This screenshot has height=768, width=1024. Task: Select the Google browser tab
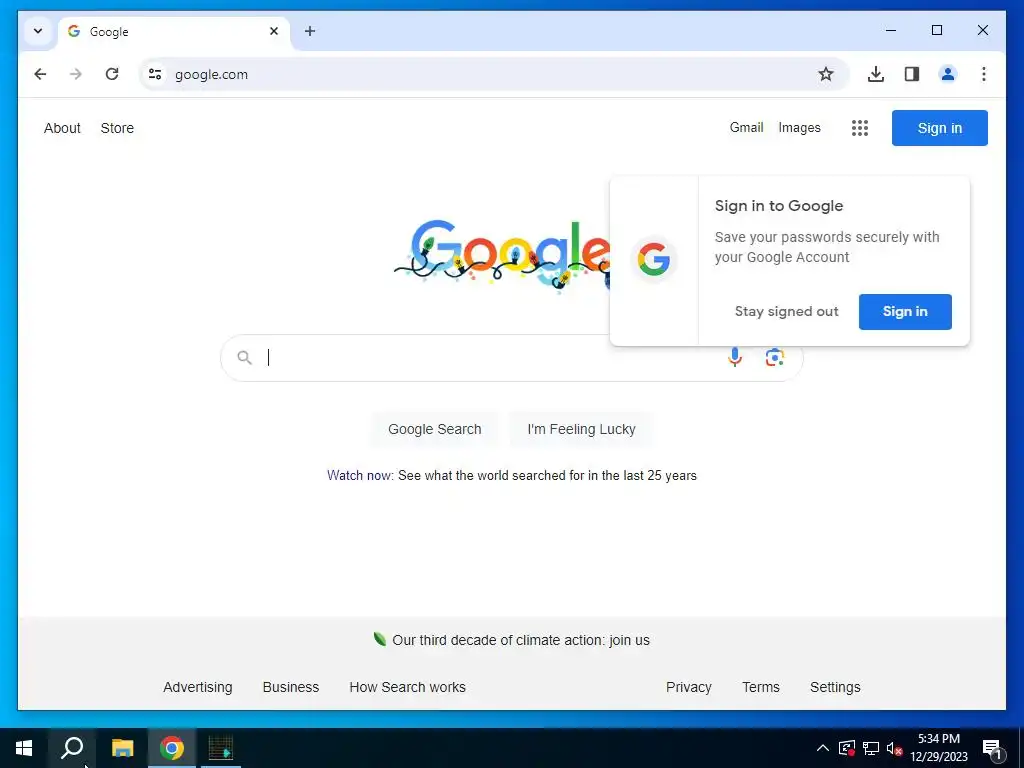174,31
